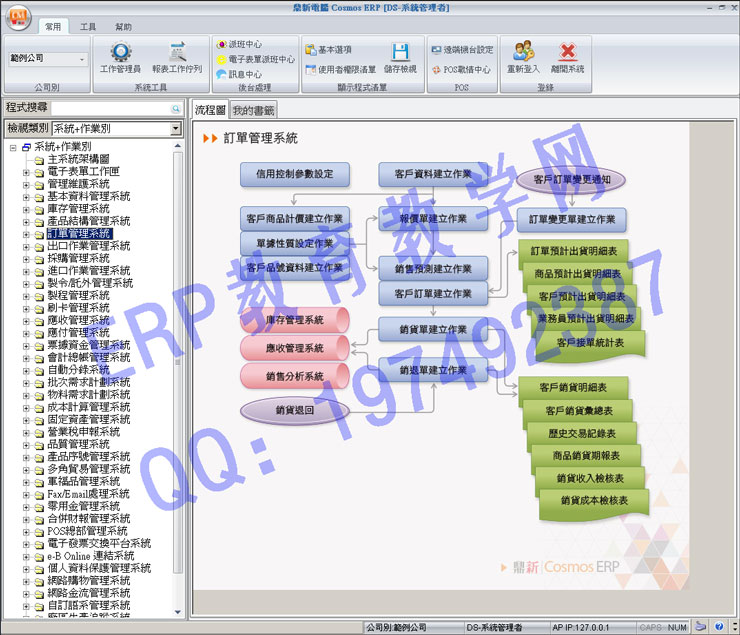
Task: Expand the 會計總帳管理系統 node
Action: 26,358
